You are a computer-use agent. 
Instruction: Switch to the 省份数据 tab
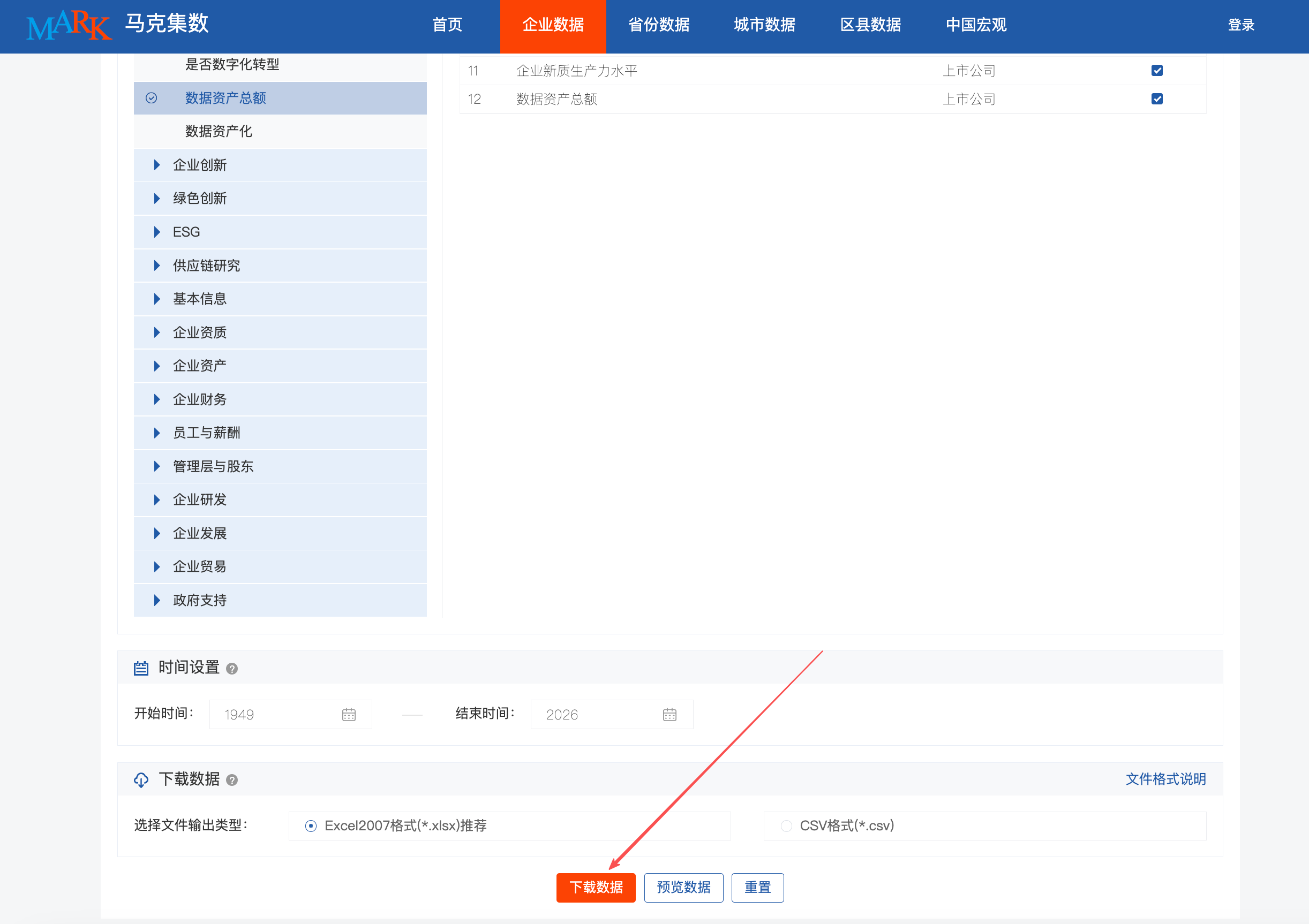tap(658, 25)
